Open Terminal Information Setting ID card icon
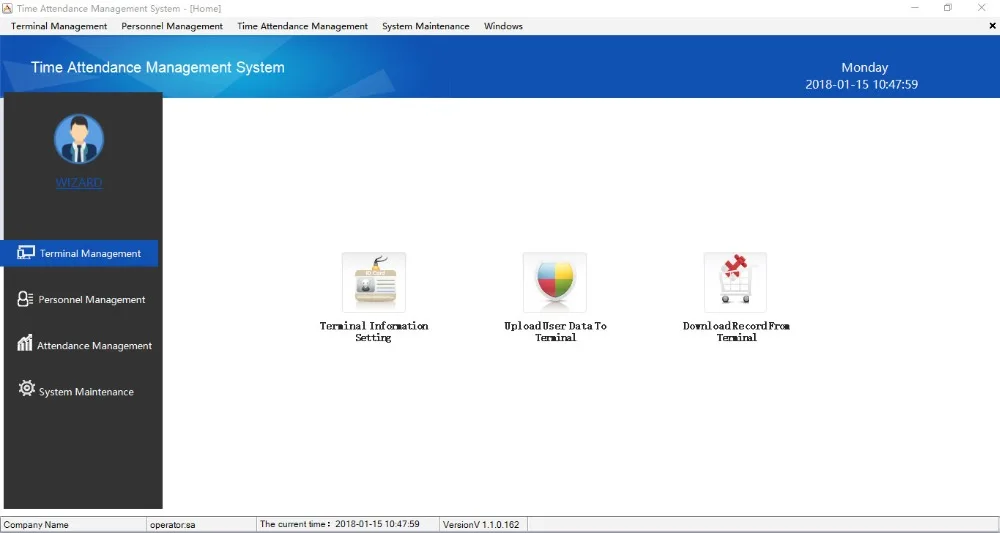1000x533 pixels. coord(374,282)
